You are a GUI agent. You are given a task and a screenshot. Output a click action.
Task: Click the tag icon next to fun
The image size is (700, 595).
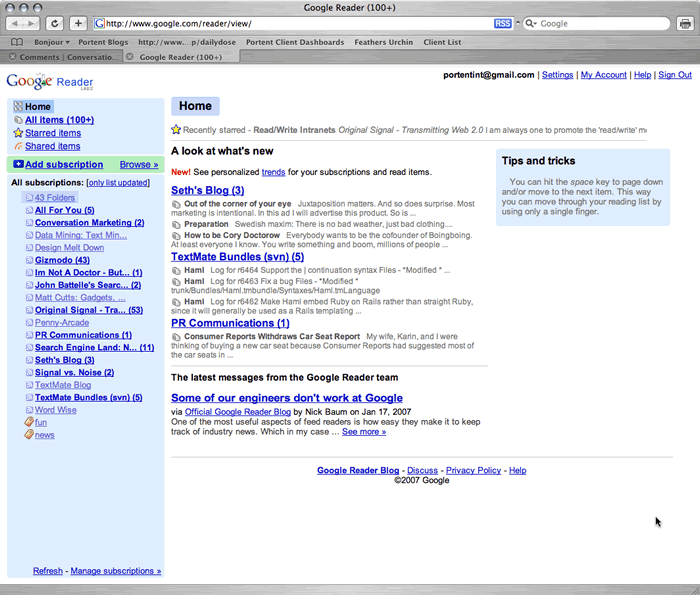29,421
